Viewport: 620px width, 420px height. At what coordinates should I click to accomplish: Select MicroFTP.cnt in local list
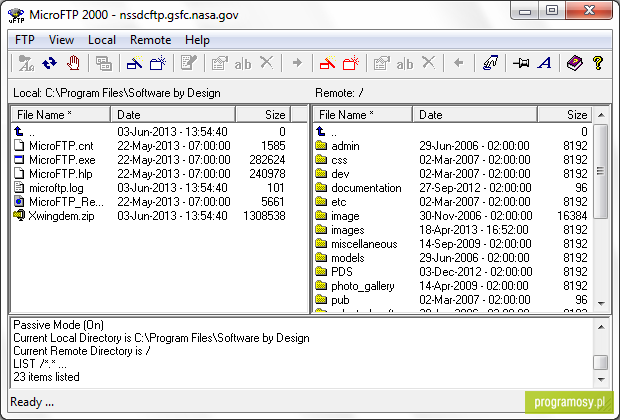click(54, 146)
